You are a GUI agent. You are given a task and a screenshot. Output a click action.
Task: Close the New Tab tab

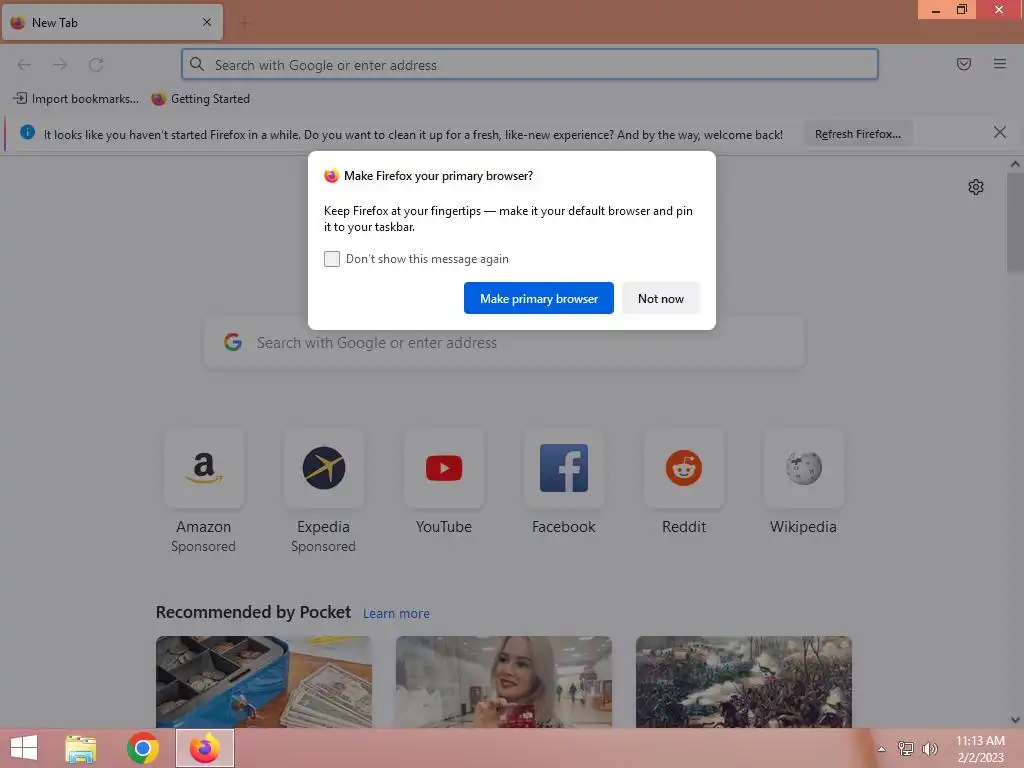click(x=207, y=22)
